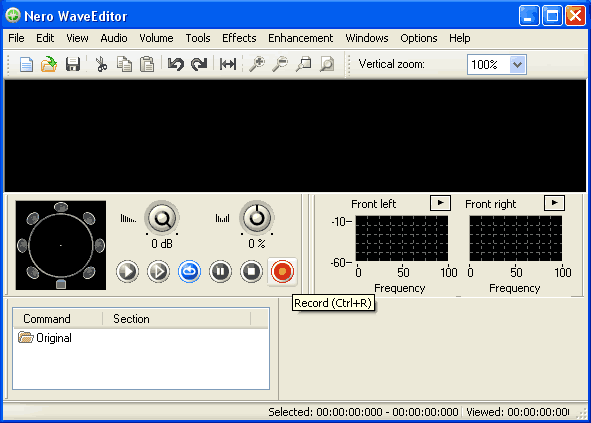This screenshot has width=591, height=423.
Task: Click the top center surround speaker
Action: 61,207
